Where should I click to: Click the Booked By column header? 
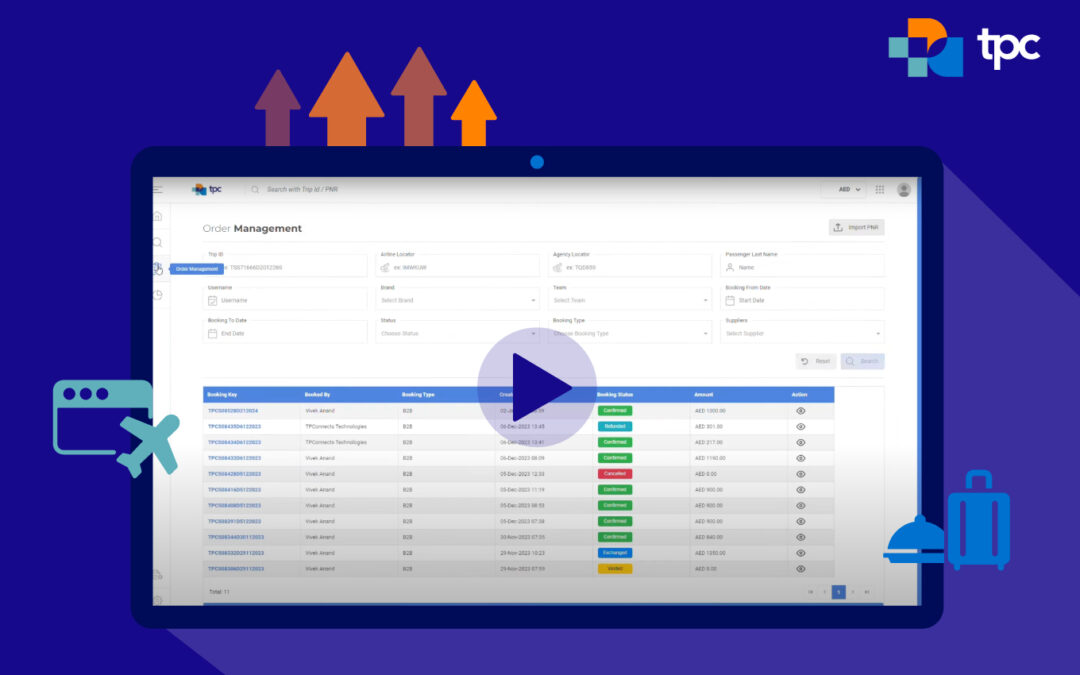click(318, 395)
